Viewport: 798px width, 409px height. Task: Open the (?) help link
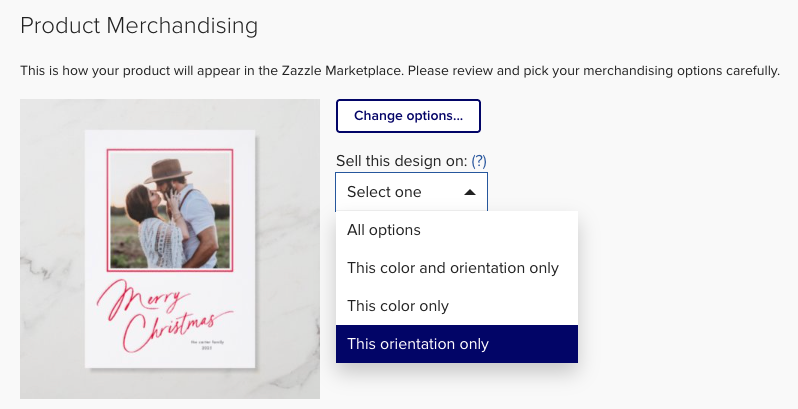click(479, 160)
